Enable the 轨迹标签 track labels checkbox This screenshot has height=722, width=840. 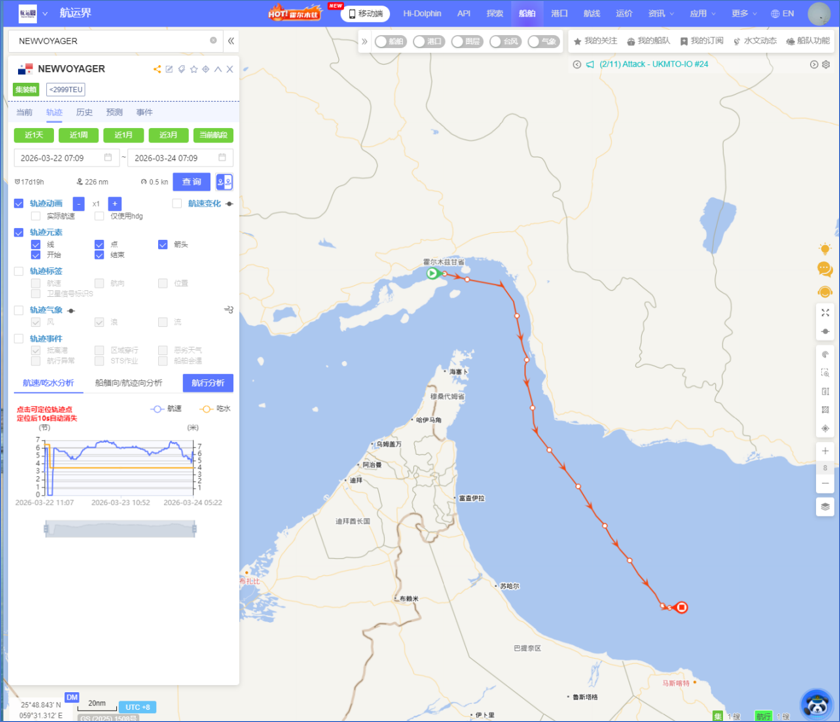[x=19, y=271]
